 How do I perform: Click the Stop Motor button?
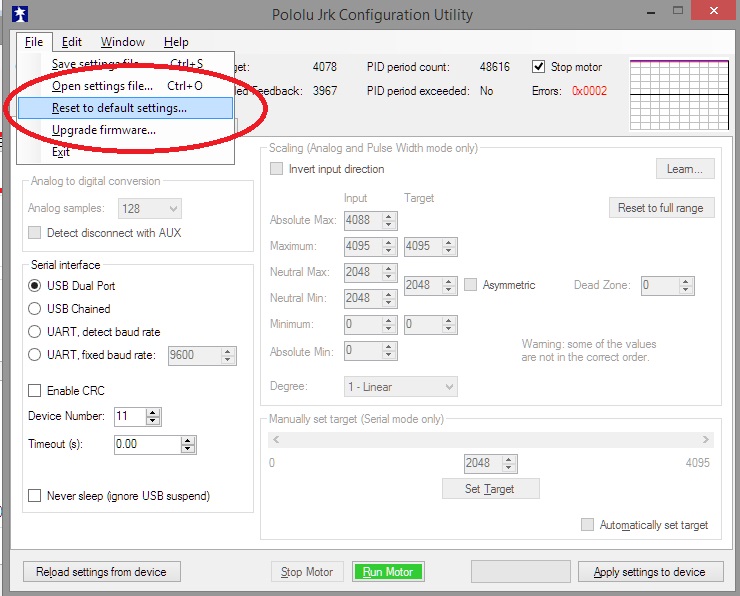307,572
